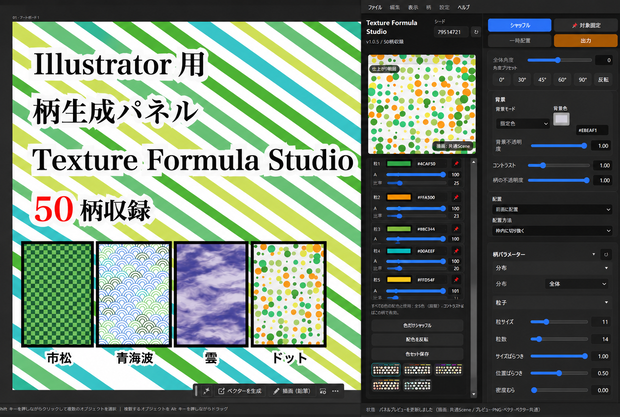The image size is (620, 417).
Task: Click the orange color swatch in row 2
Action: [x=399, y=197]
